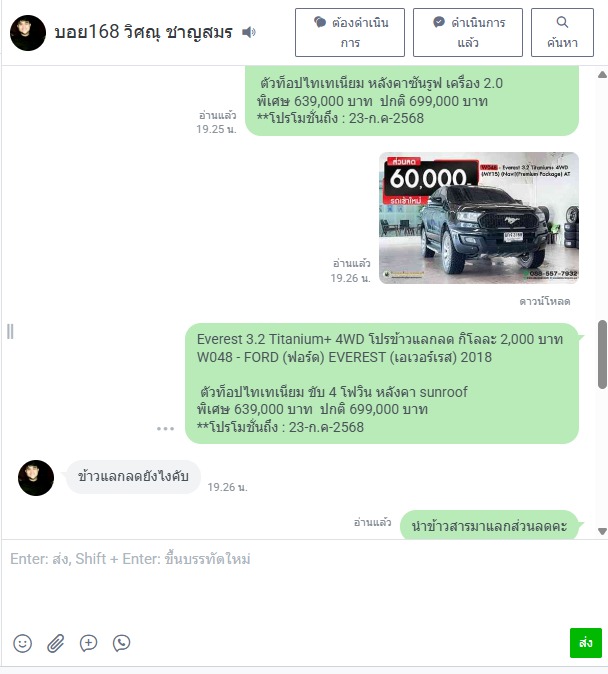Viewport: 608px width, 674px height.
Task: Open contact profile picture in header
Action: point(28,33)
